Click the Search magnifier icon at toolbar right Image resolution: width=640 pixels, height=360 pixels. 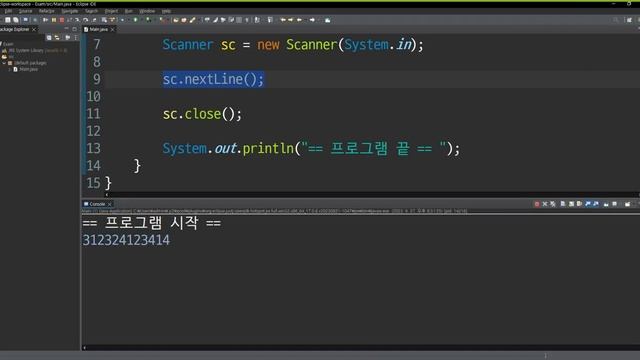click(x=616, y=20)
